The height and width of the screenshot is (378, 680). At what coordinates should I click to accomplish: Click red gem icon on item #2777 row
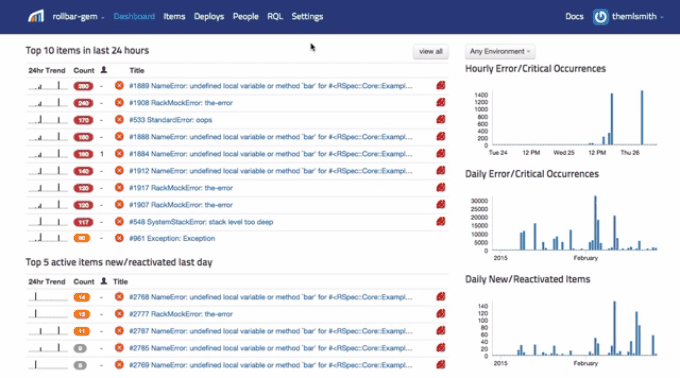coord(441,313)
